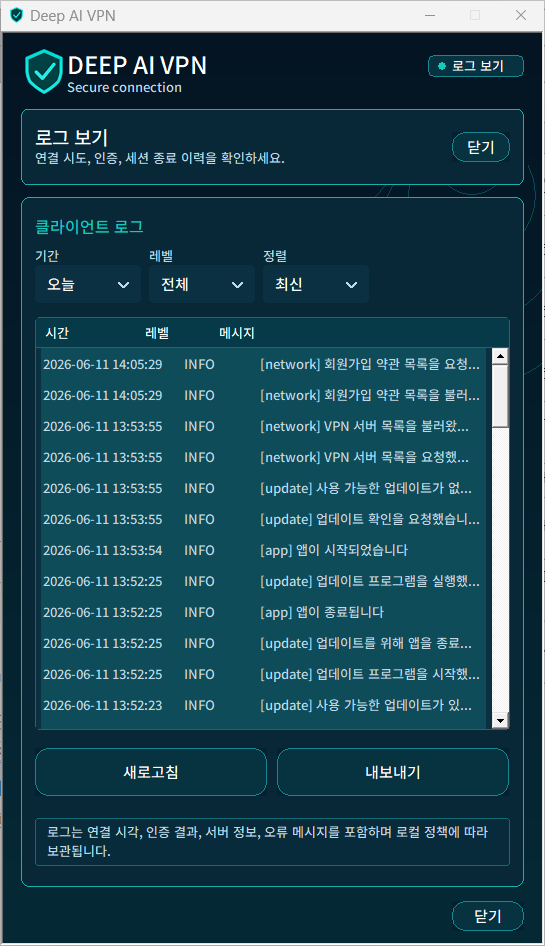Screen dimensions: 545x946
Task: Click the 시간 column header
Action: click(x=57, y=333)
